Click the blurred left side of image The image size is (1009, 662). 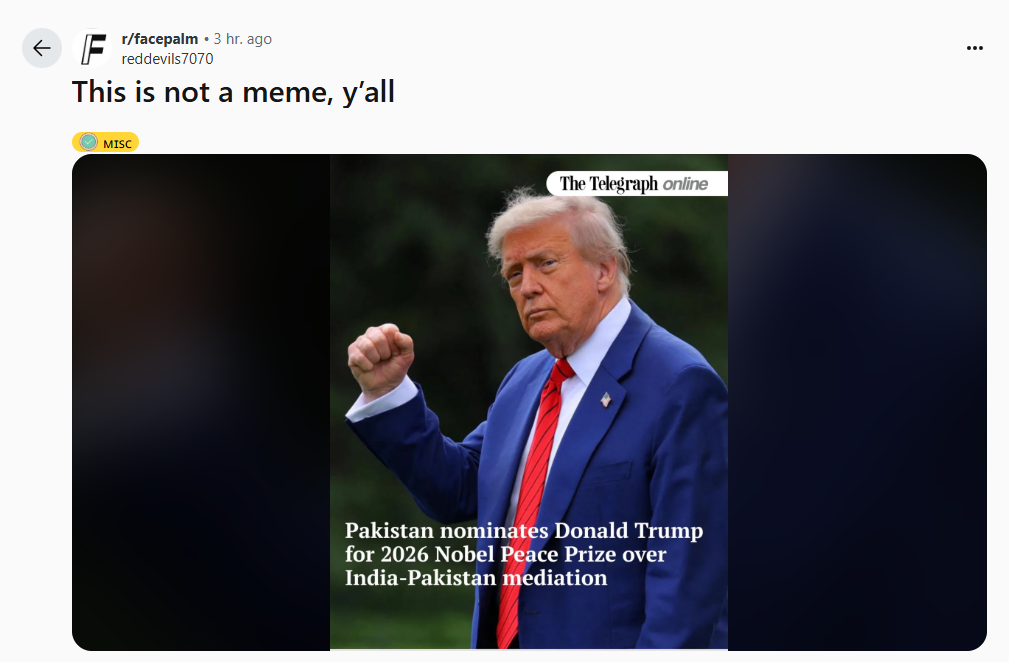[x=201, y=402]
